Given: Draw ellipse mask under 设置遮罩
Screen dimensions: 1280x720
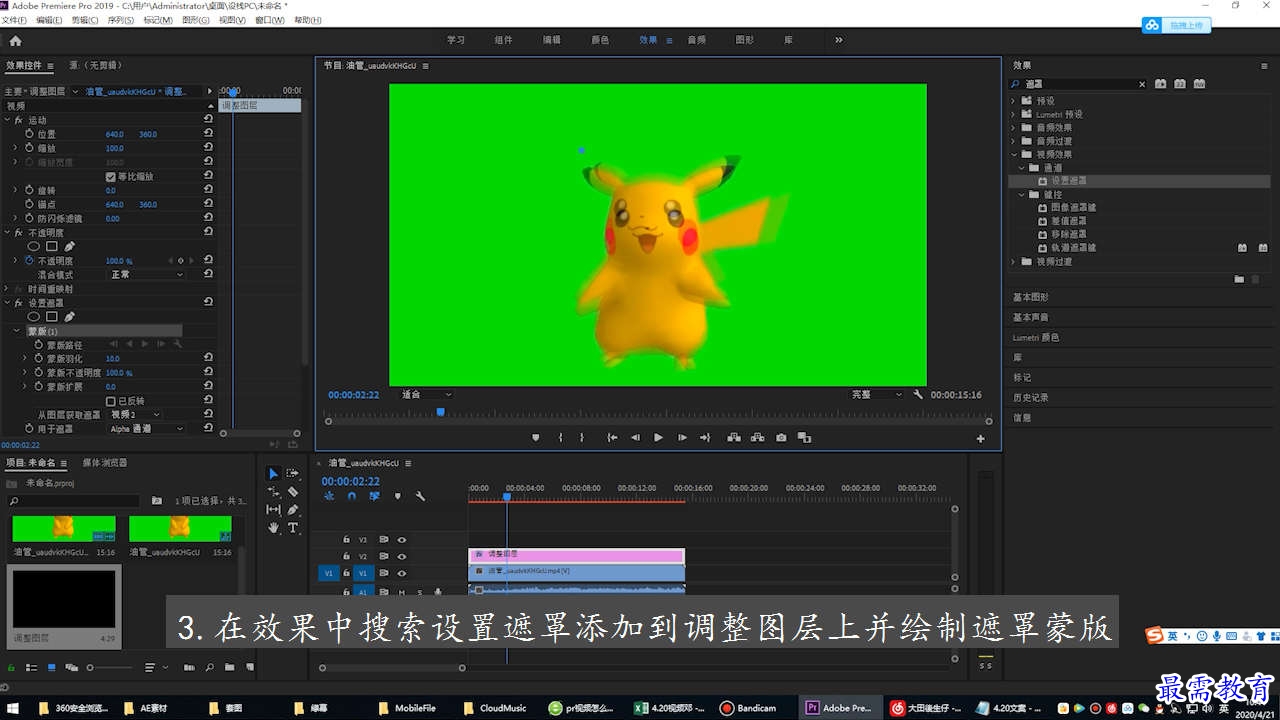Looking at the screenshot, I should 33,316.
